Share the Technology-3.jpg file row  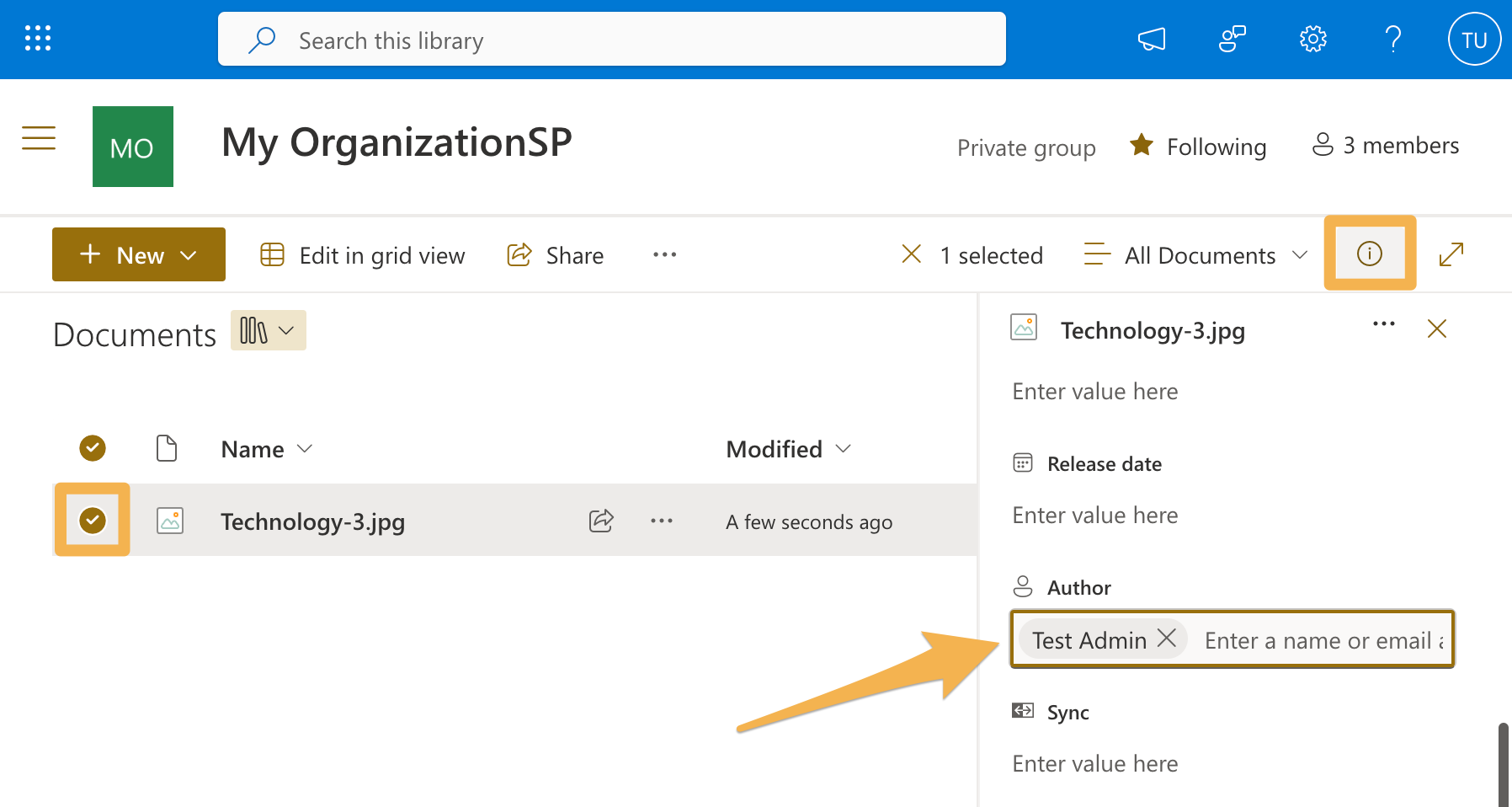point(600,521)
